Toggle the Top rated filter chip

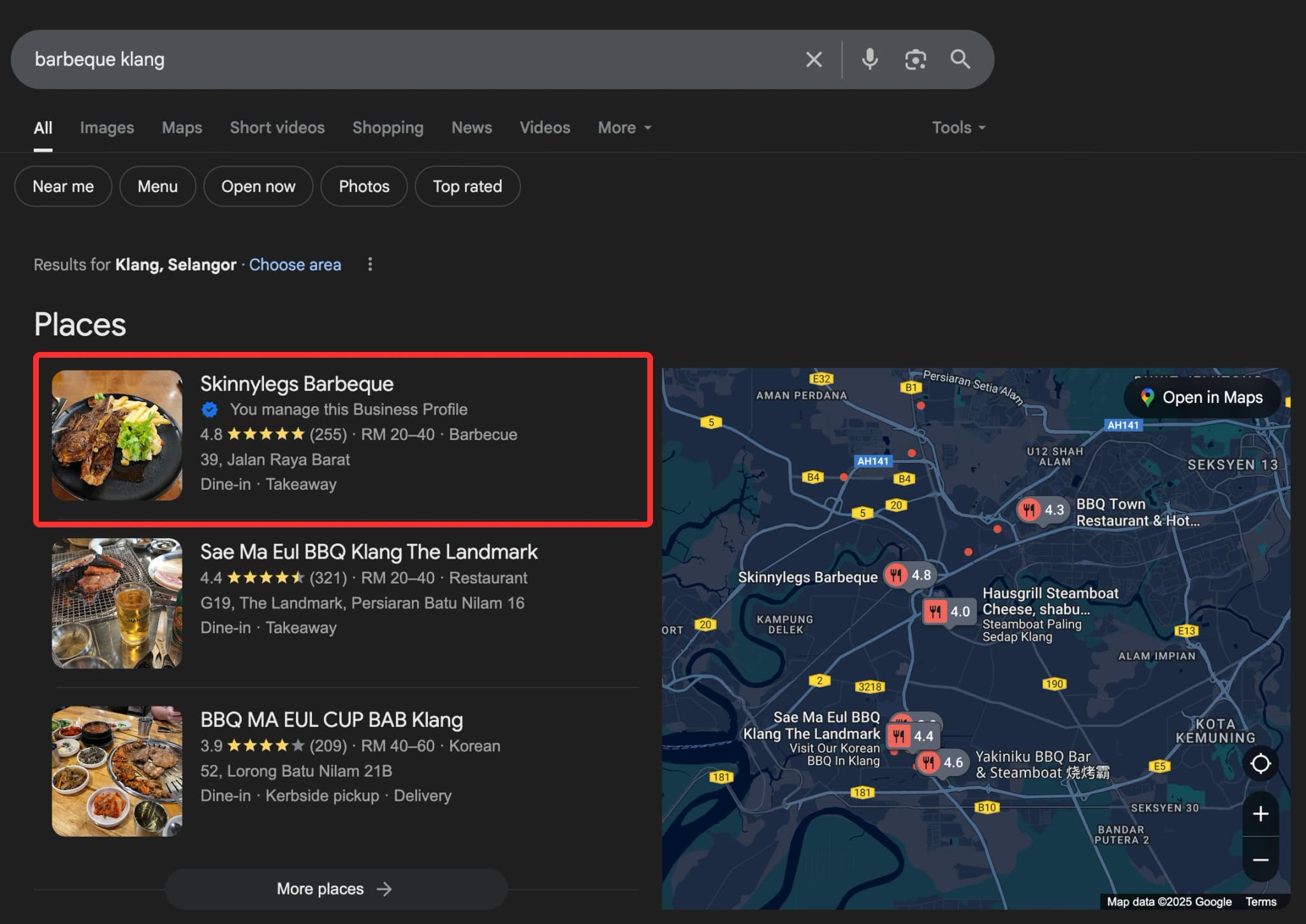(x=467, y=186)
